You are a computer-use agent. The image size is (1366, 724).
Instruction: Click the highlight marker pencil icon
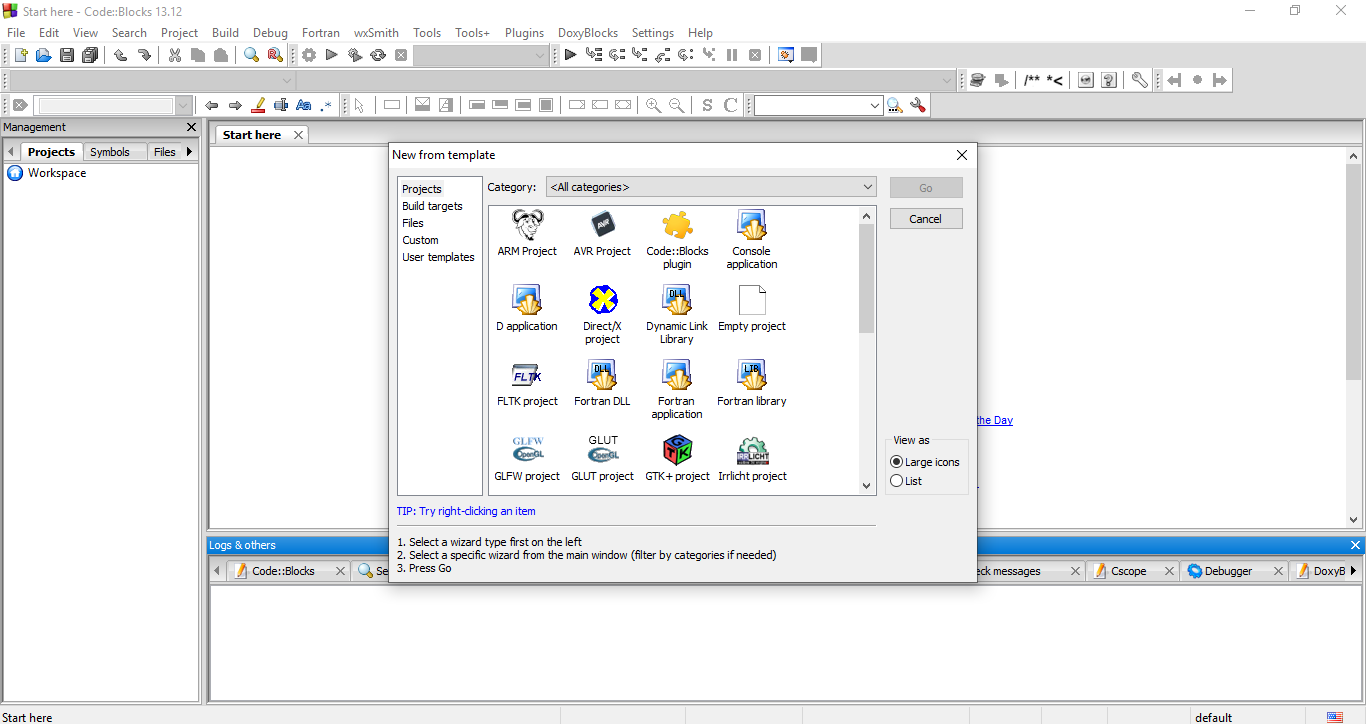[x=258, y=105]
